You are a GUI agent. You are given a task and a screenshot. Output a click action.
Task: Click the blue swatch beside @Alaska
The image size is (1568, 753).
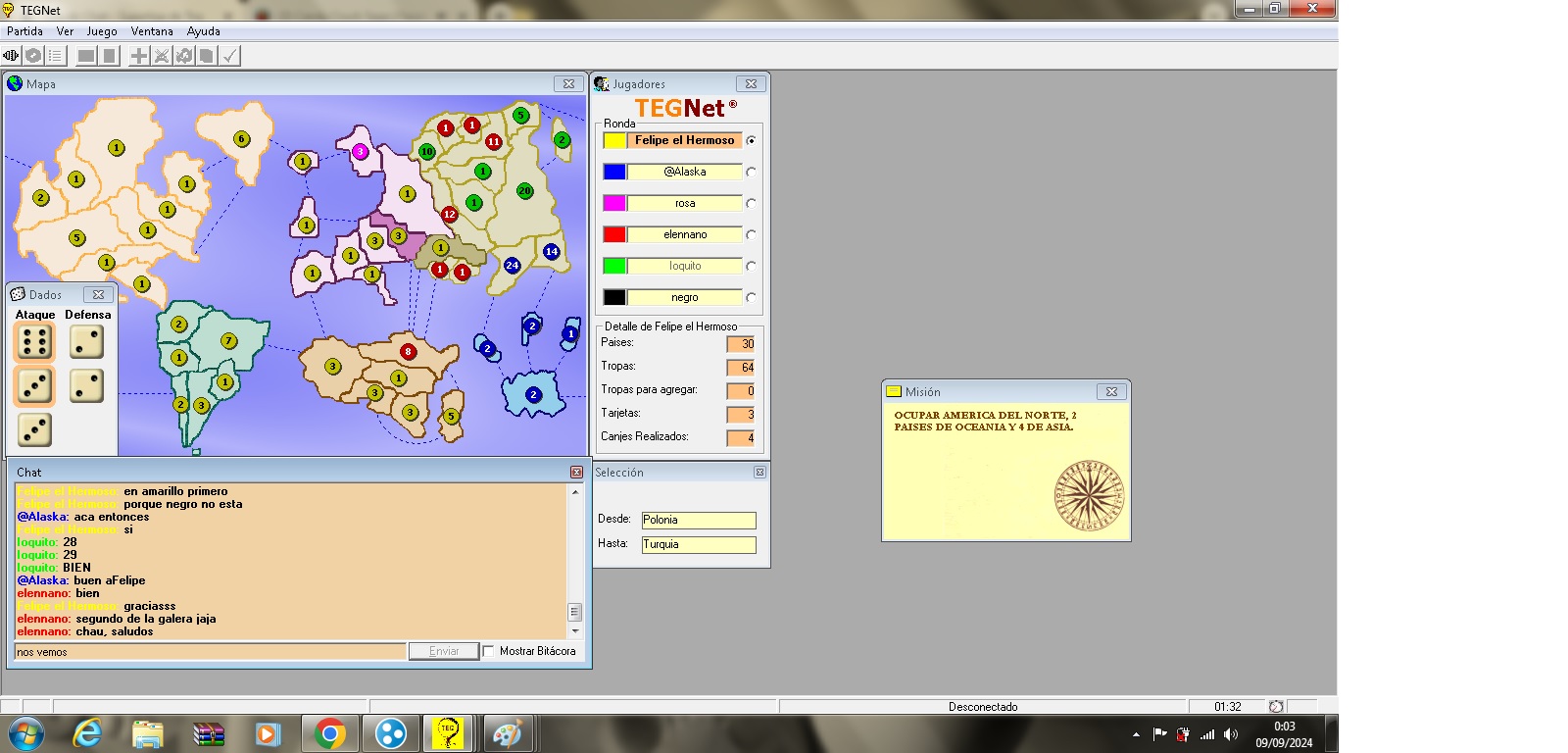[x=614, y=172]
